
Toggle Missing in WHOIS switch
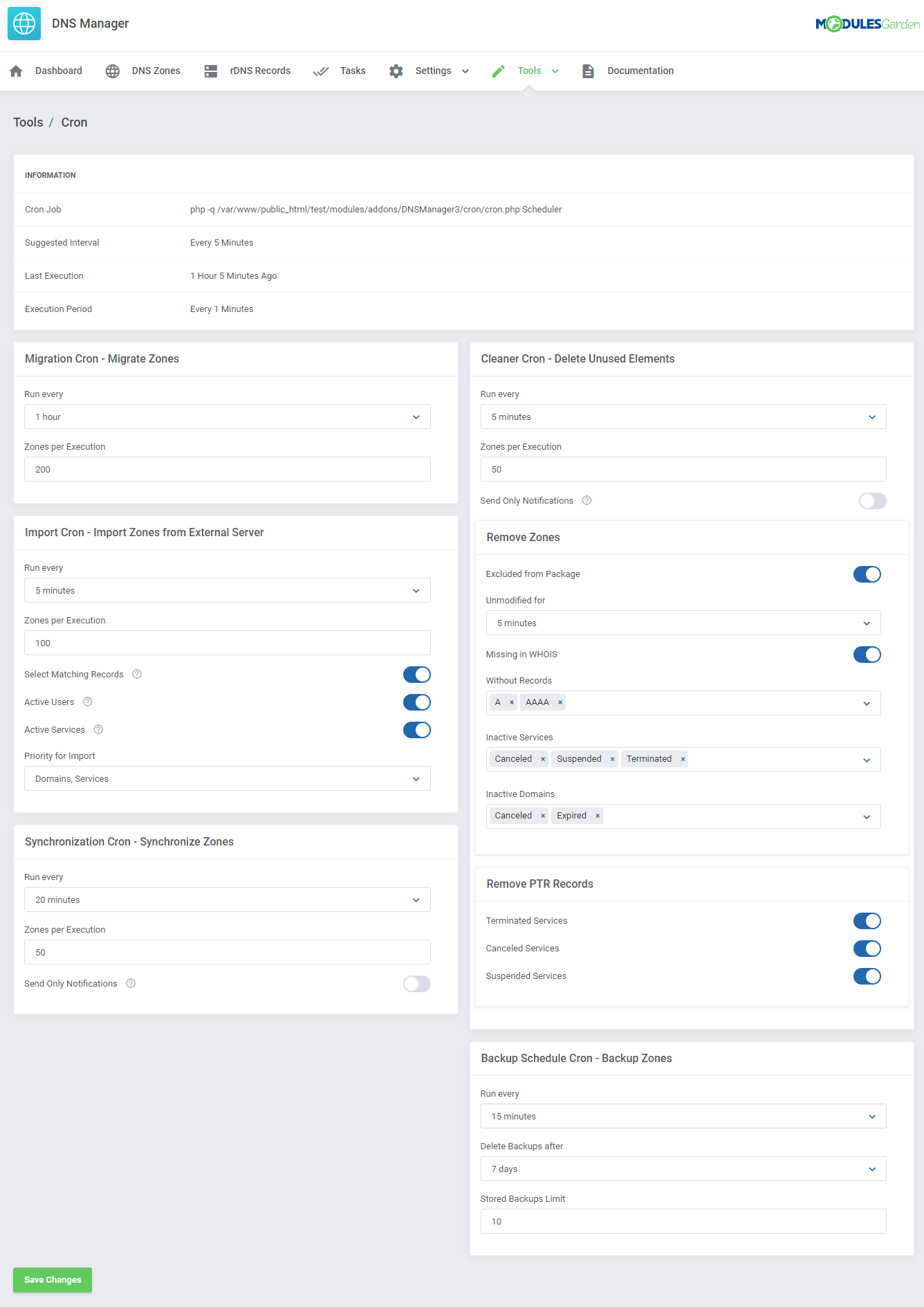tap(867, 655)
